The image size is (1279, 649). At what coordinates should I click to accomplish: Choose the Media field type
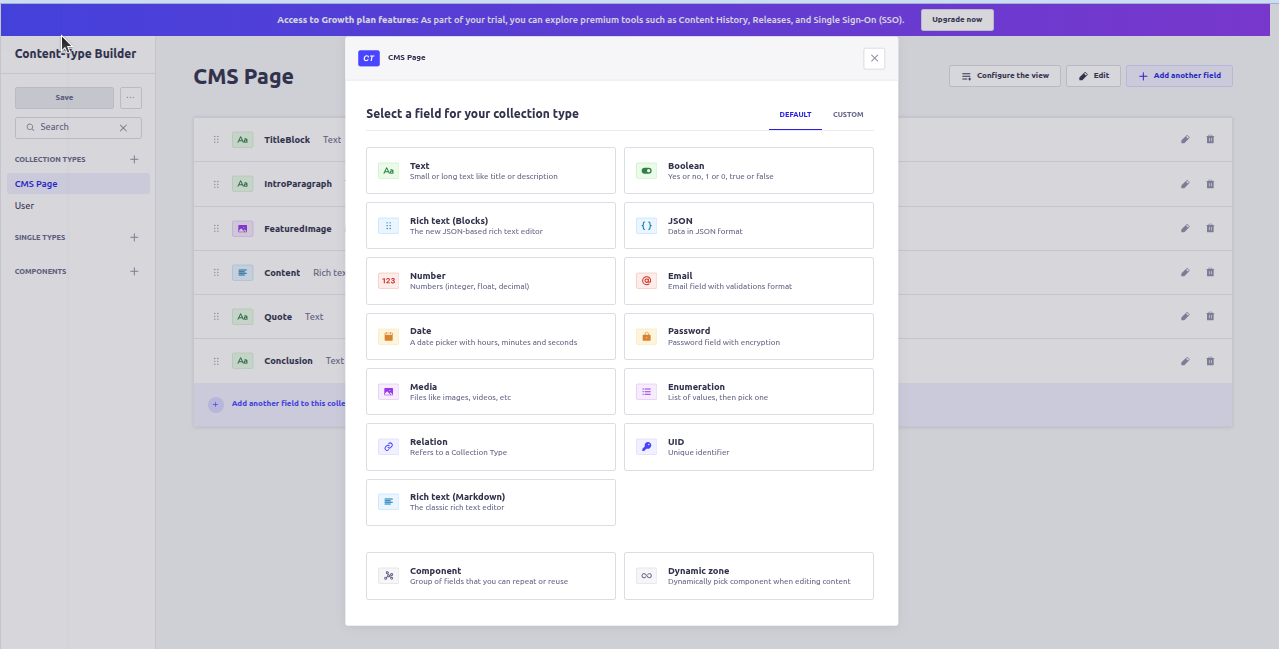[490, 392]
